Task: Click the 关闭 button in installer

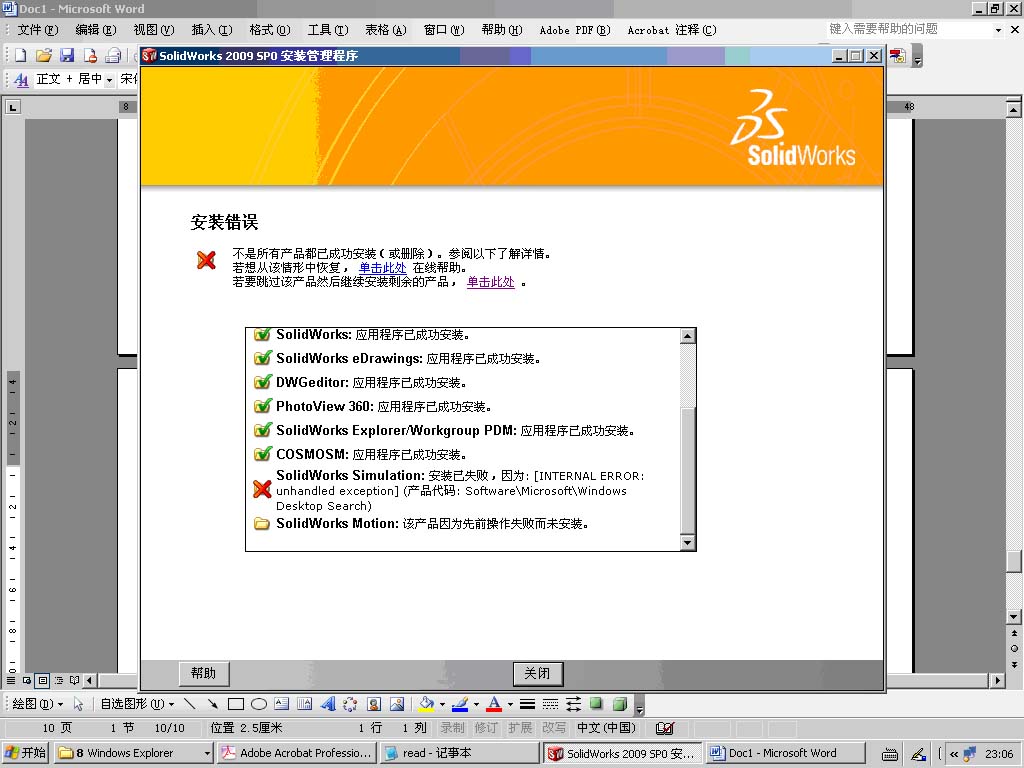Action: (x=537, y=673)
